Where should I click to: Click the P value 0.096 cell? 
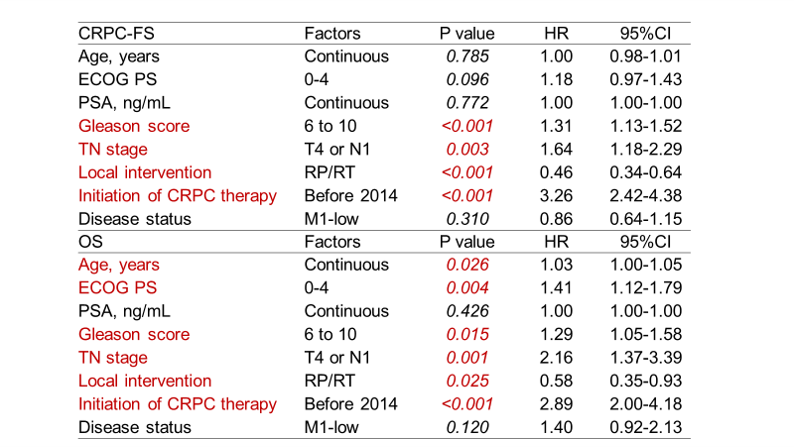(x=467, y=79)
